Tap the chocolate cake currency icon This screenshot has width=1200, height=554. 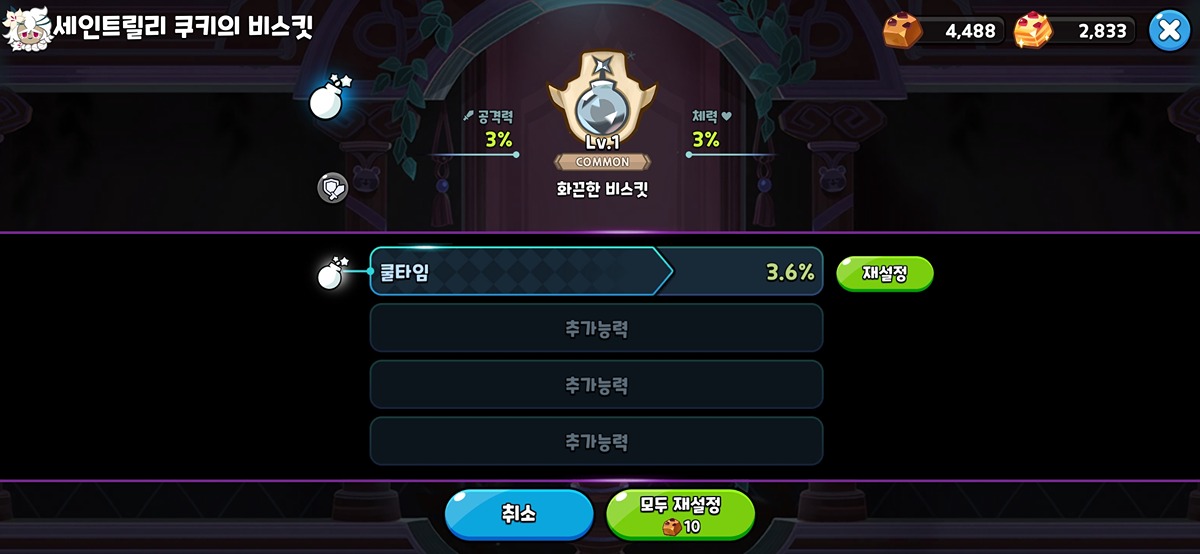click(x=902, y=30)
